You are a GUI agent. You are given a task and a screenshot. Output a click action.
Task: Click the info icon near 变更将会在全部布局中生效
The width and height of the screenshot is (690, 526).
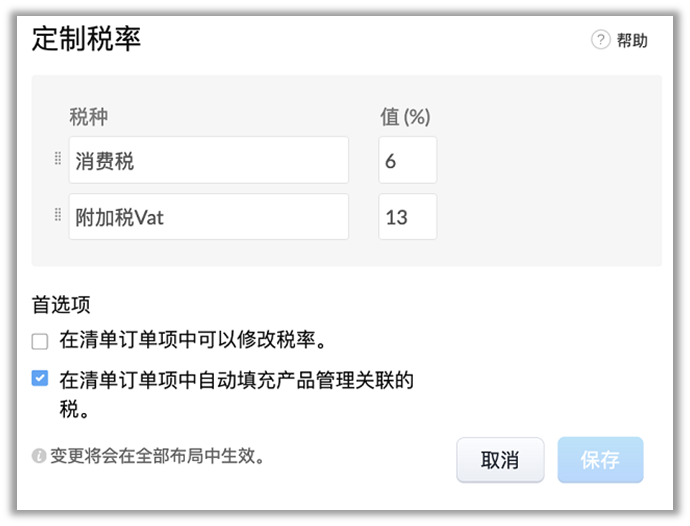[39, 456]
